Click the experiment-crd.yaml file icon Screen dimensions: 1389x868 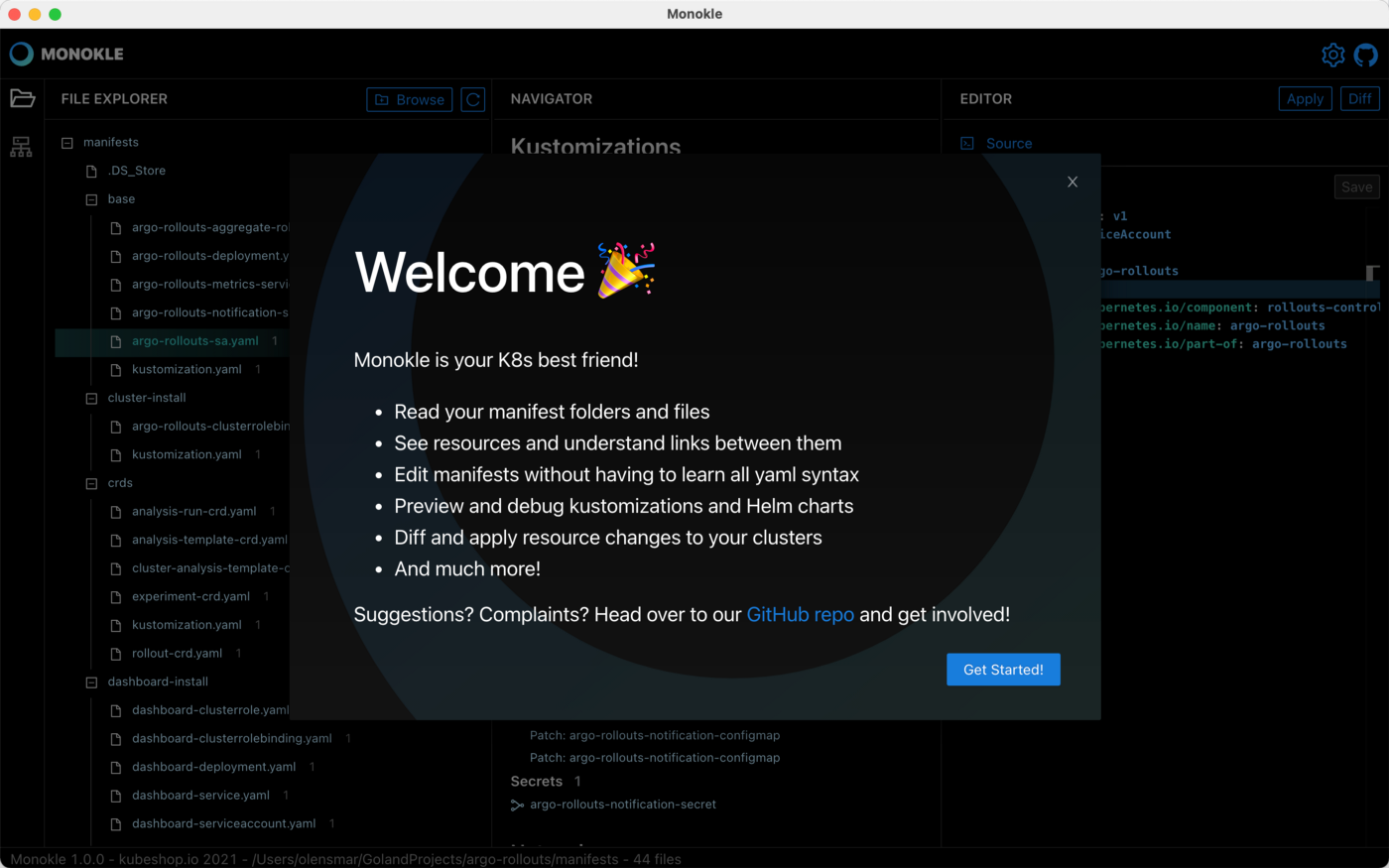[x=115, y=597]
